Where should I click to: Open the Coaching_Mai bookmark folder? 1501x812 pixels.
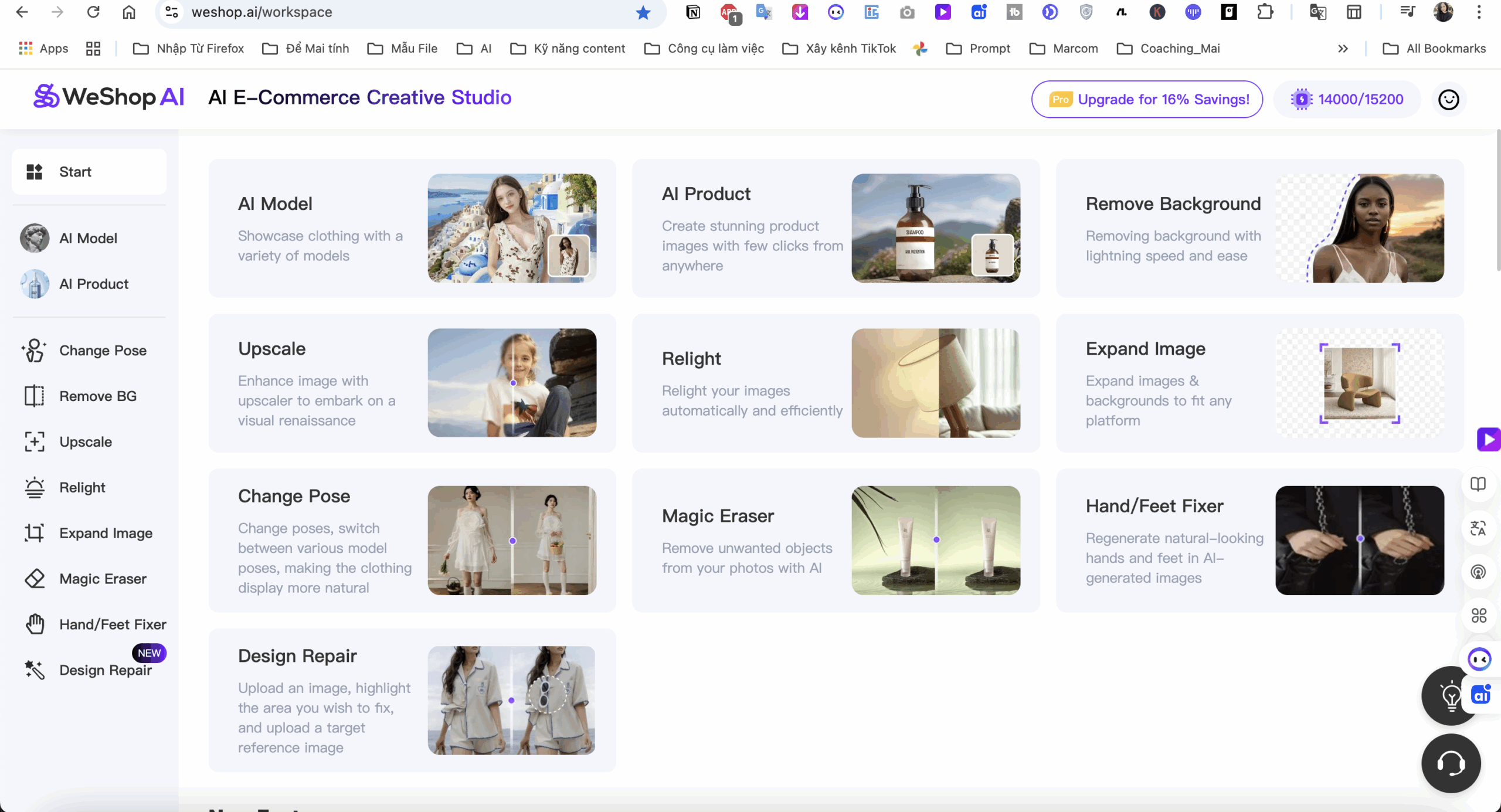pos(1168,49)
